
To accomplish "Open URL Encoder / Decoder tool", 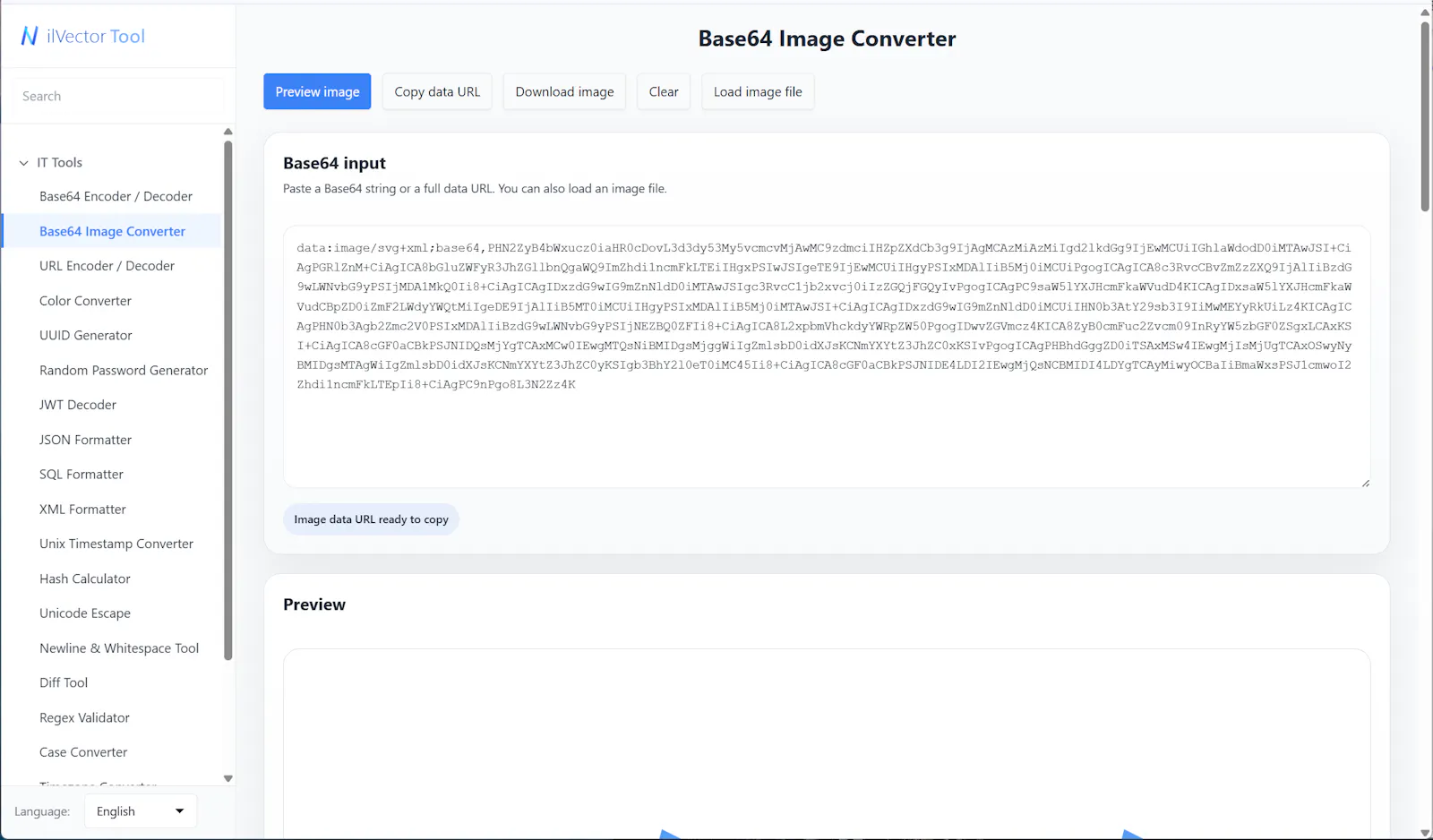I will [107, 266].
